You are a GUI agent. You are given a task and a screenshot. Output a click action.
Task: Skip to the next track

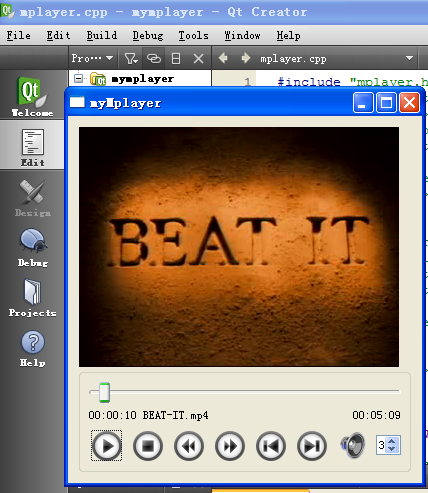click(312, 446)
